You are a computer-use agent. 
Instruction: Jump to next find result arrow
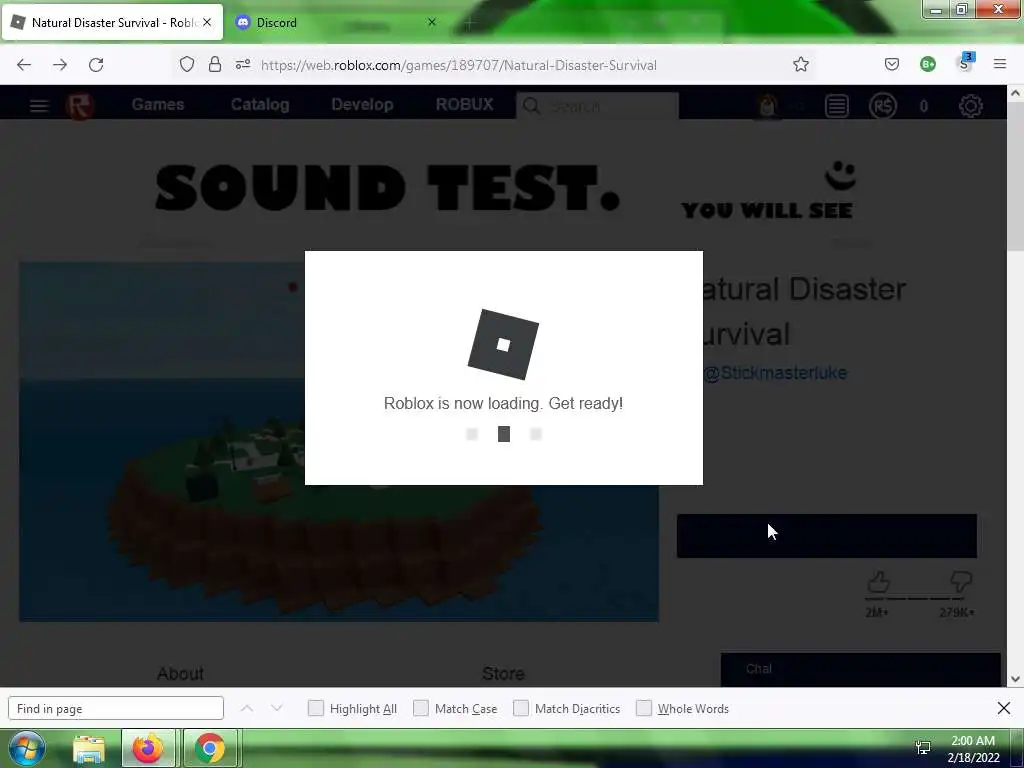pyautogui.click(x=277, y=708)
